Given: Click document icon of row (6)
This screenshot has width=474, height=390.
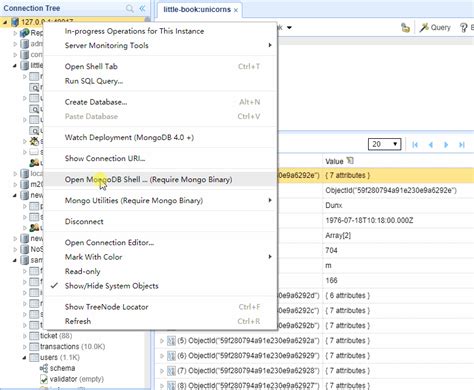Looking at the screenshot, I should [x=171, y=356].
